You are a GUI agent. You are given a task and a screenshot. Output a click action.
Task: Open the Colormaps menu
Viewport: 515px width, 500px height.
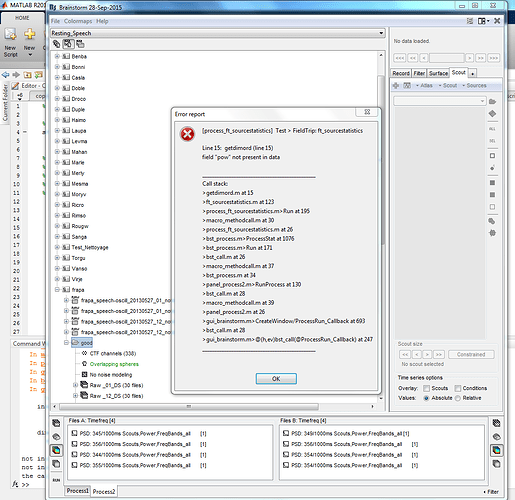click(78, 21)
